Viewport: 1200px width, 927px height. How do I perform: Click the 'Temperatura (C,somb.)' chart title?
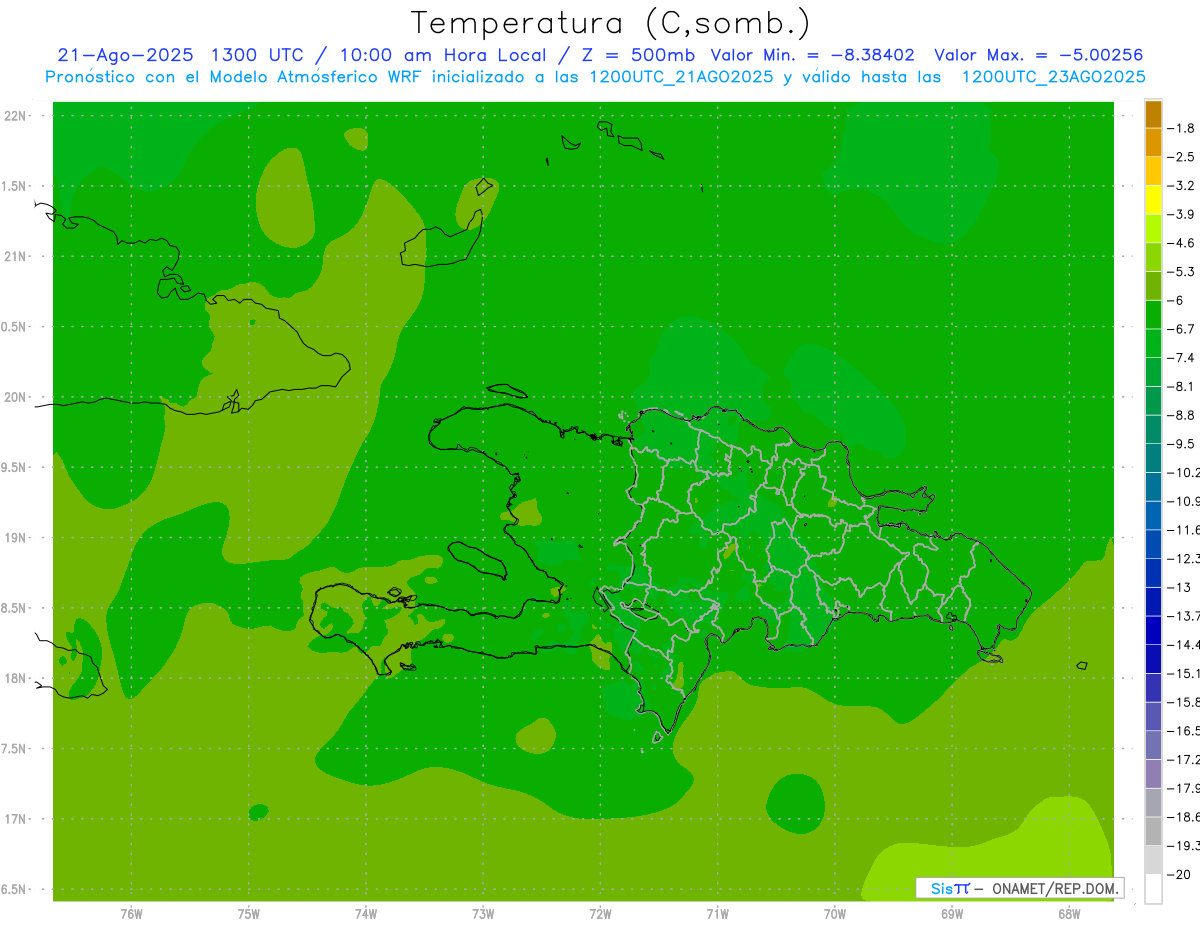610,22
